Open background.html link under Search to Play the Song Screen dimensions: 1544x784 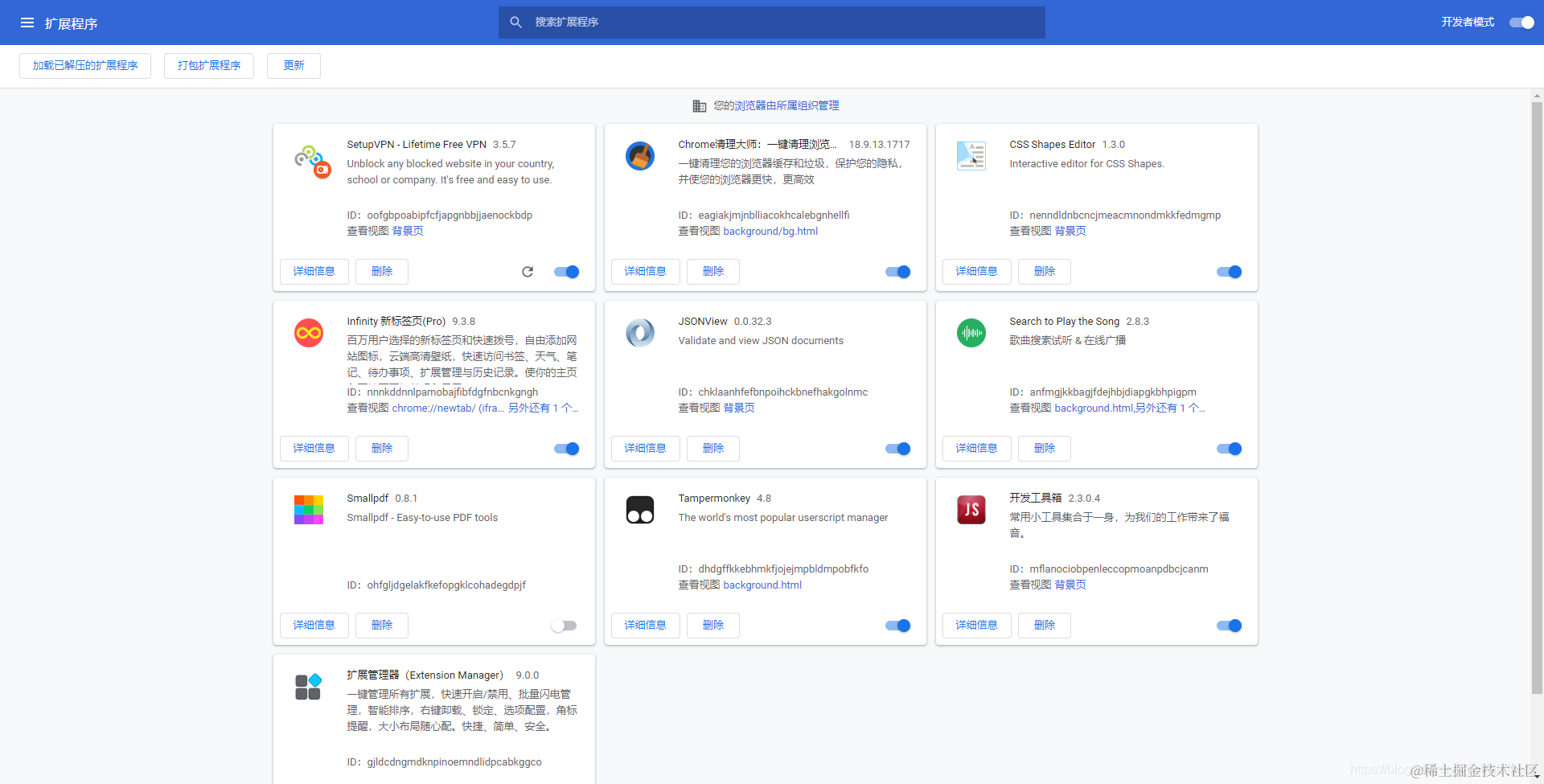pyautogui.click(x=1094, y=408)
